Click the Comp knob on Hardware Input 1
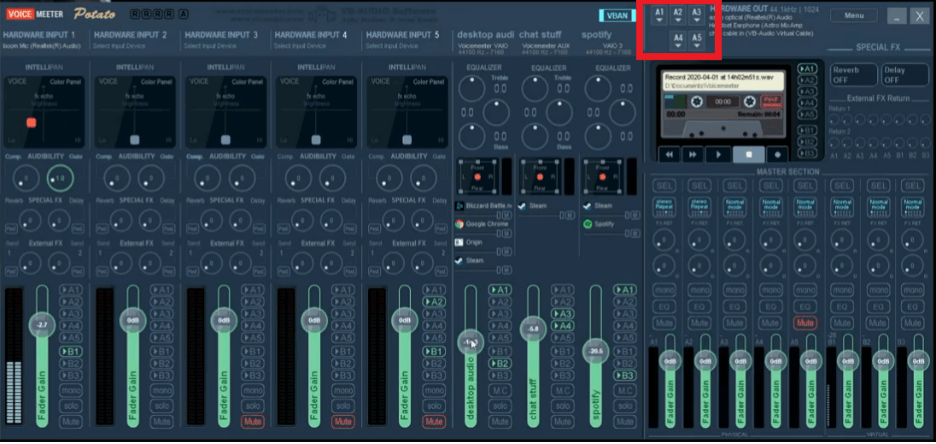Viewport: 936px width, 444px height. pos(24,177)
